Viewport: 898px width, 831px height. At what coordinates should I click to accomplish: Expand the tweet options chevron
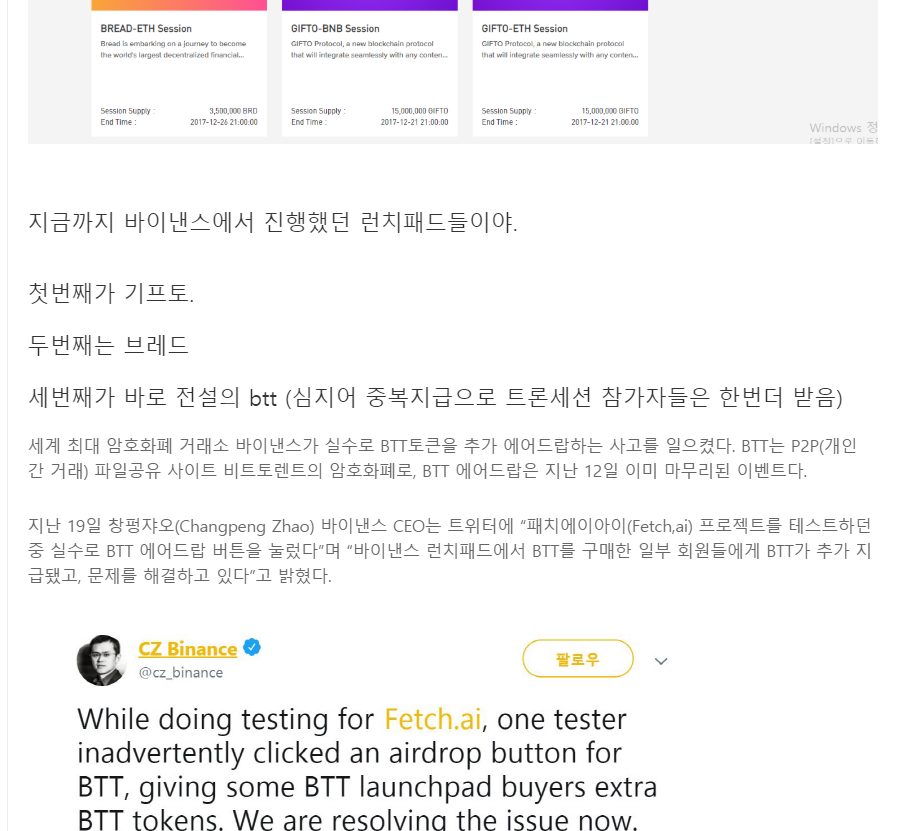point(661,661)
